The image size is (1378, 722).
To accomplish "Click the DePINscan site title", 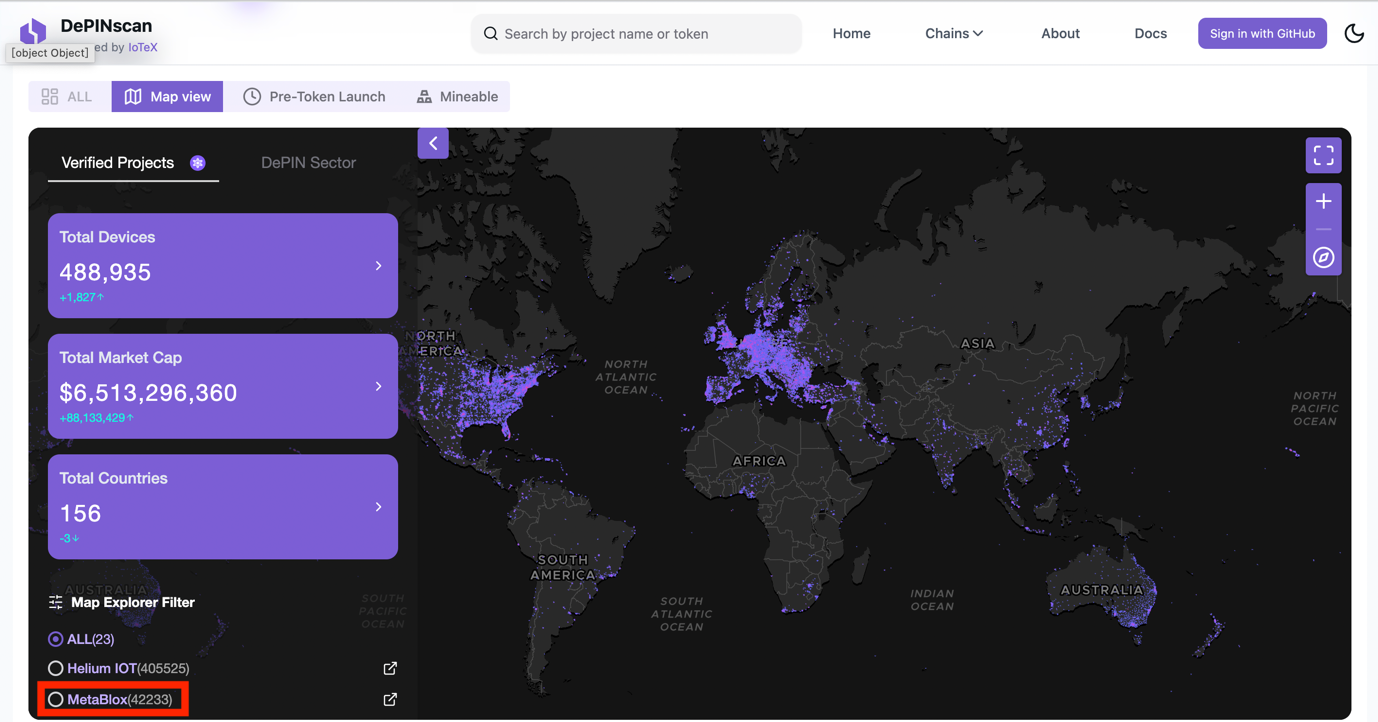I will click(106, 26).
